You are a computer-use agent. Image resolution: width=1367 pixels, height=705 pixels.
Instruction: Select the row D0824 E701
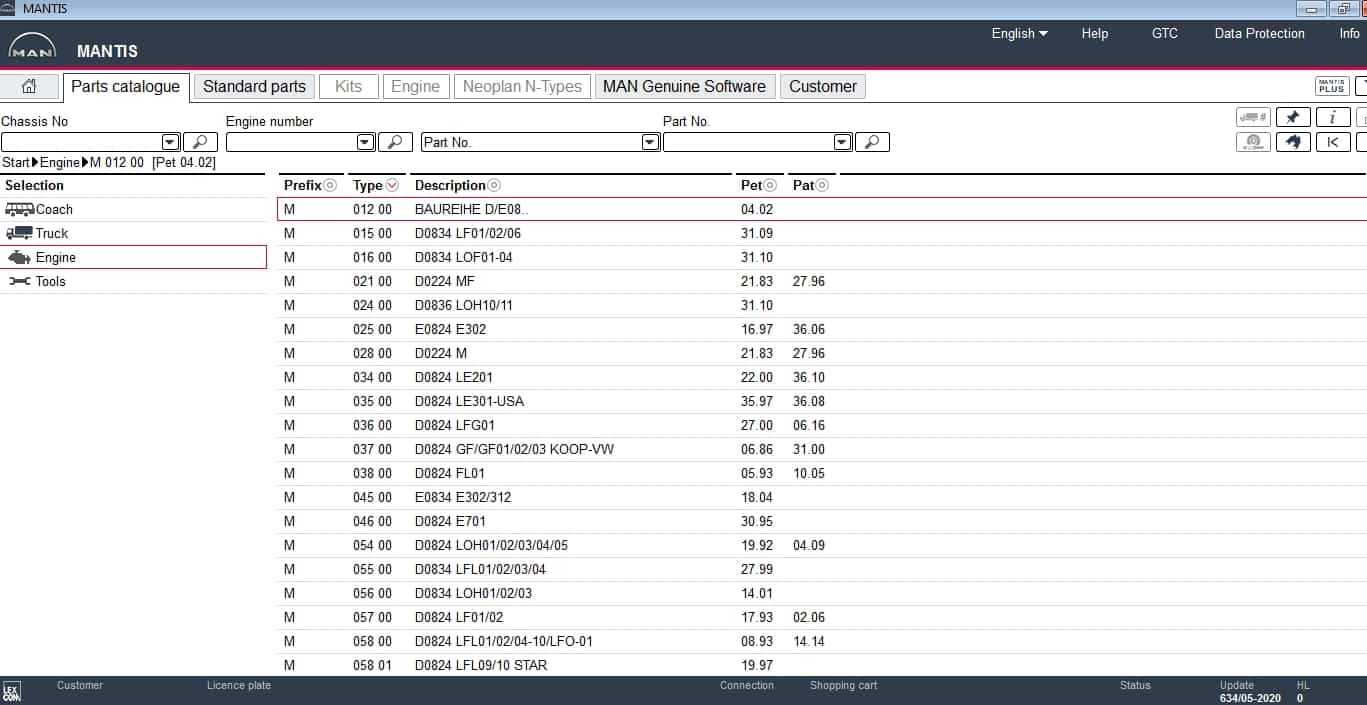coord(821,521)
